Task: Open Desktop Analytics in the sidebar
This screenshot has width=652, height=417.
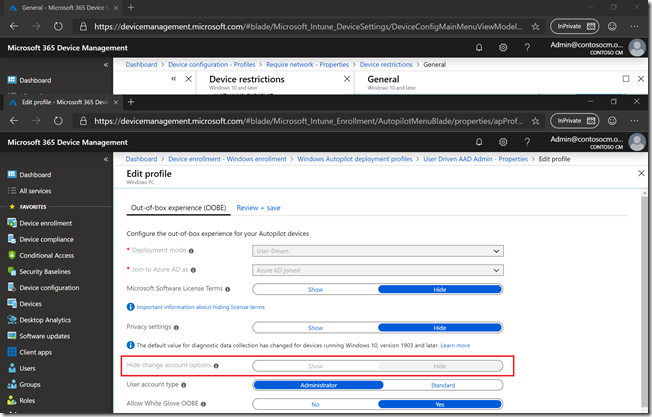Action: 49,319
